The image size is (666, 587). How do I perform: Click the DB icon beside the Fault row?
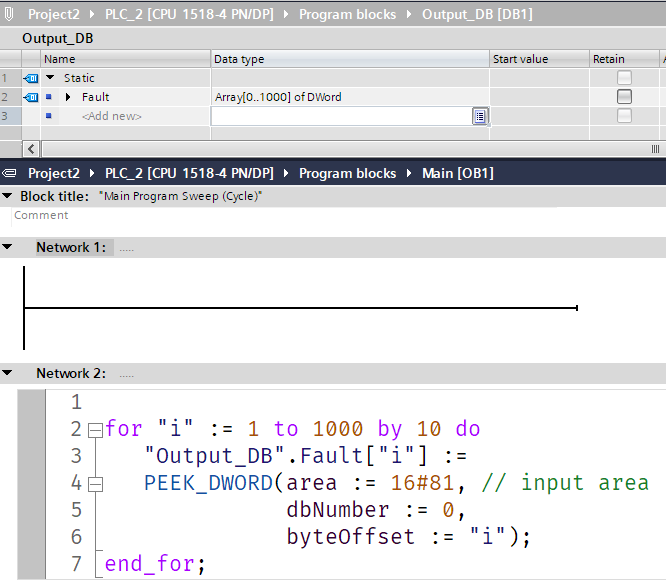pyautogui.click(x=30, y=97)
